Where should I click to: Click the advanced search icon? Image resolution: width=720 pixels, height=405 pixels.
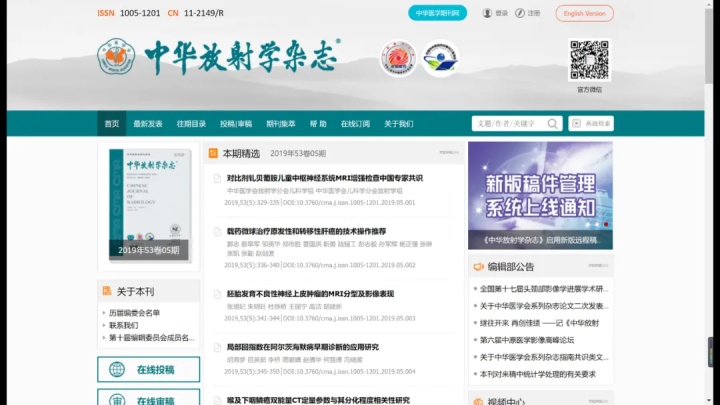pyautogui.click(x=576, y=123)
